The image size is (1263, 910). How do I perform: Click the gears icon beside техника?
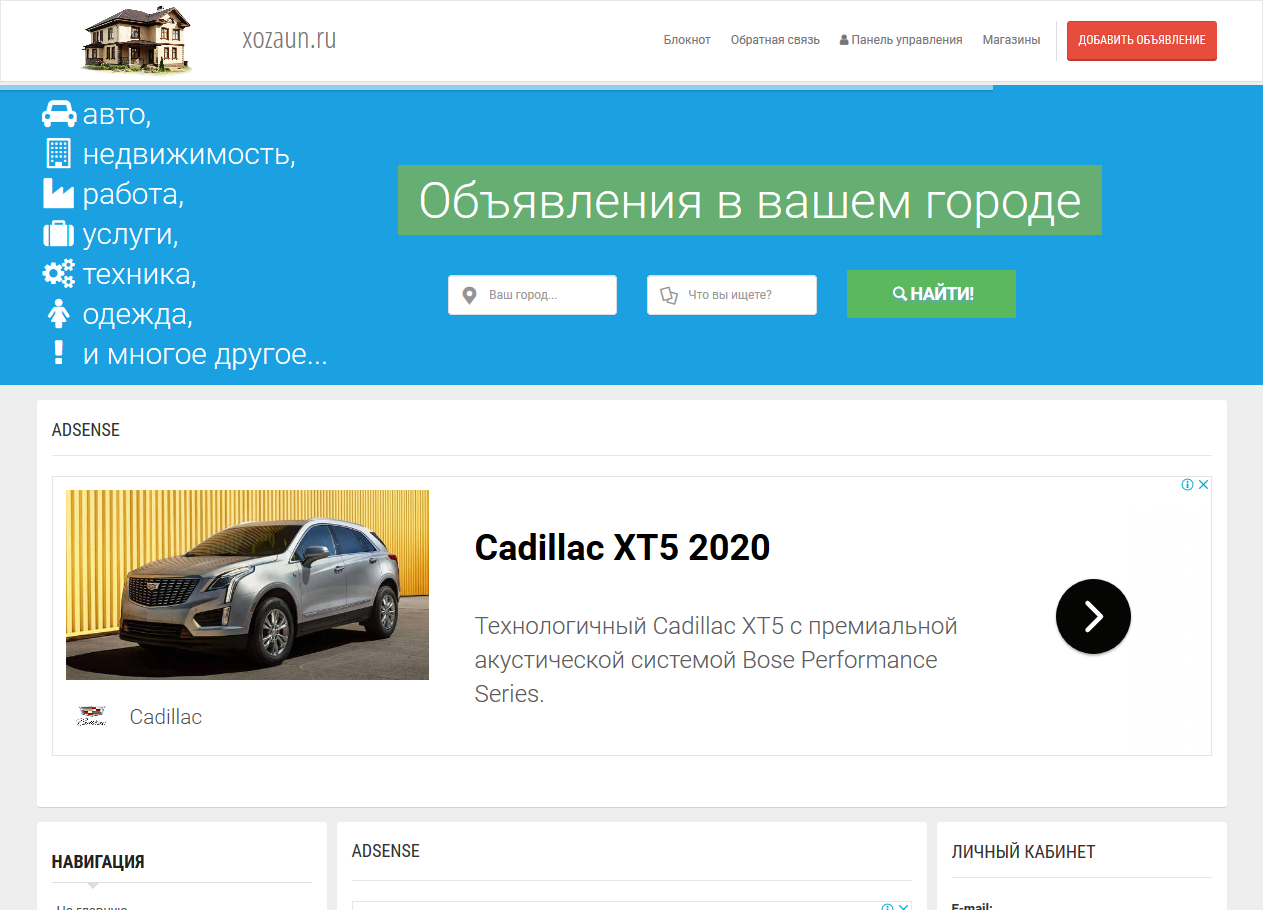pyautogui.click(x=59, y=273)
